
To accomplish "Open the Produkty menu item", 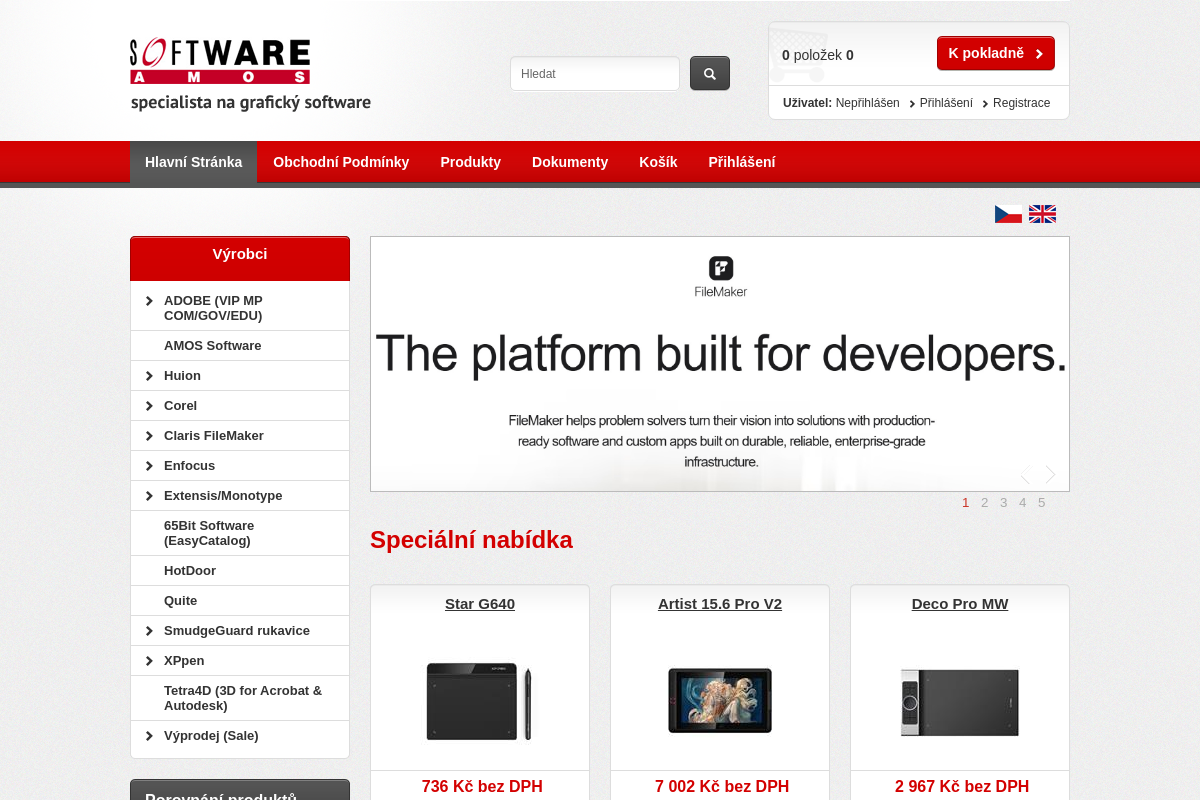I will point(470,162).
